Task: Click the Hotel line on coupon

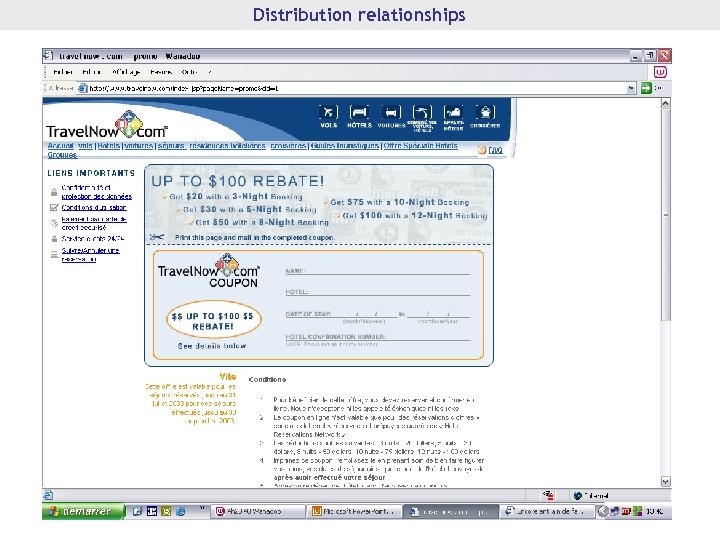Action: click(377, 291)
